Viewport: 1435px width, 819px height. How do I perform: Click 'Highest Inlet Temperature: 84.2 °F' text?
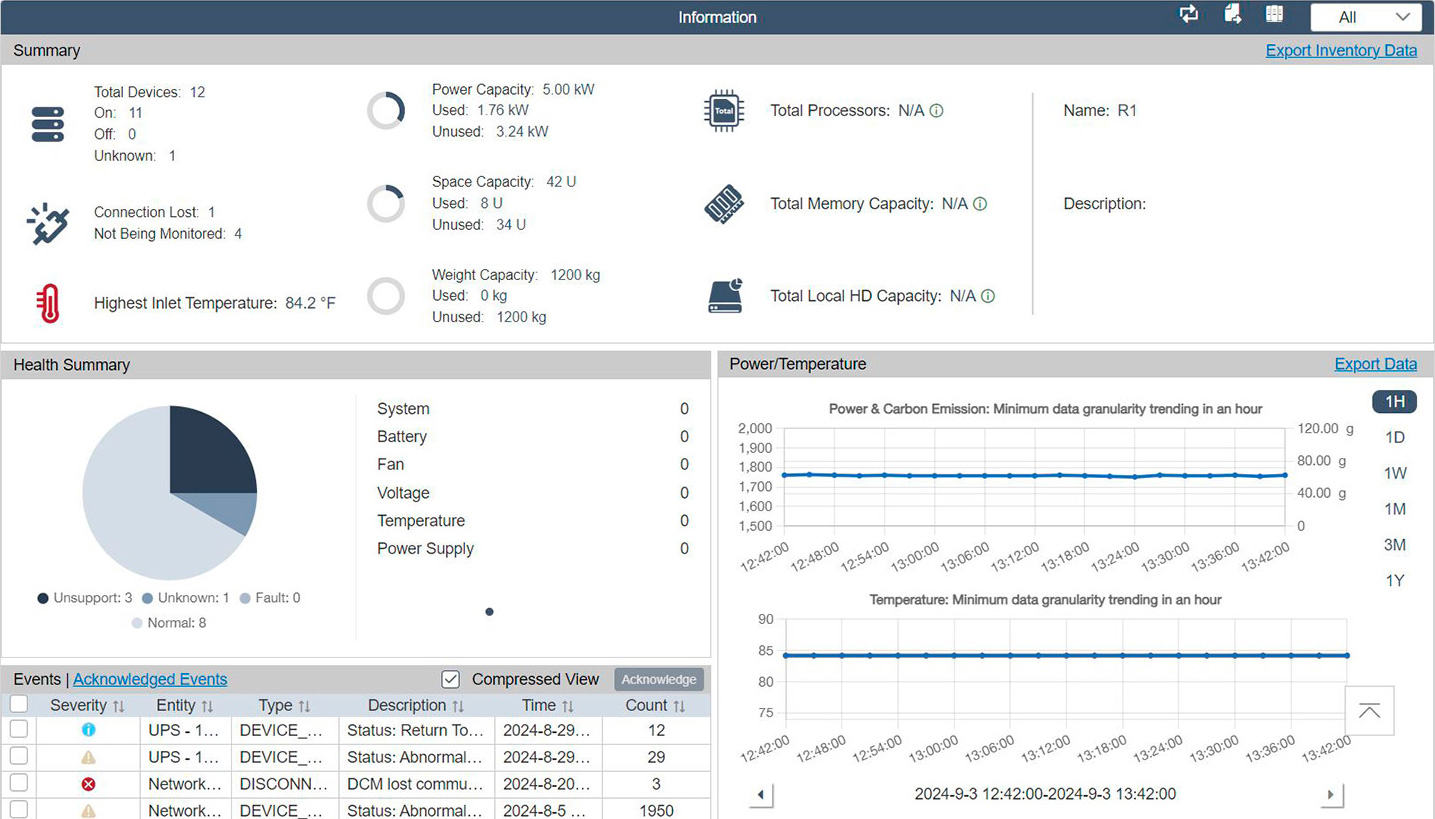coord(215,303)
